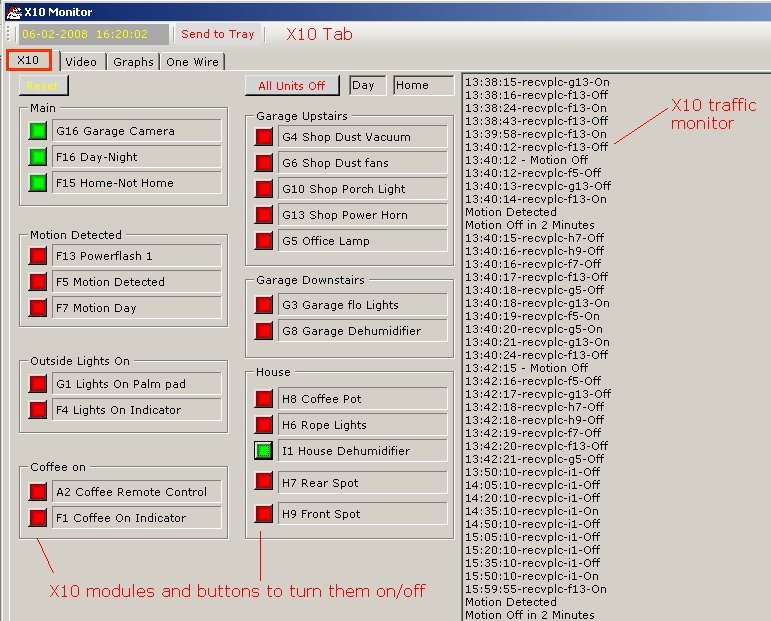Turn off I1 House Dehumidifier green button
The width and height of the screenshot is (771, 621).
tap(264, 451)
